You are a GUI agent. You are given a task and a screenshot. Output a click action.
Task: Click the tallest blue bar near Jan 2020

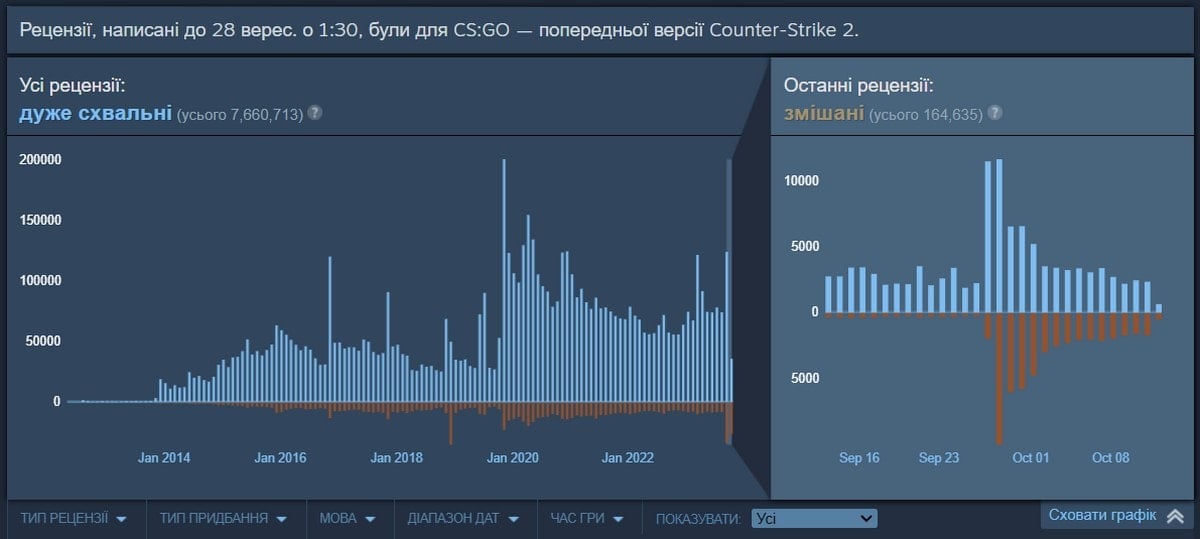pyautogui.click(x=504, y=280)
